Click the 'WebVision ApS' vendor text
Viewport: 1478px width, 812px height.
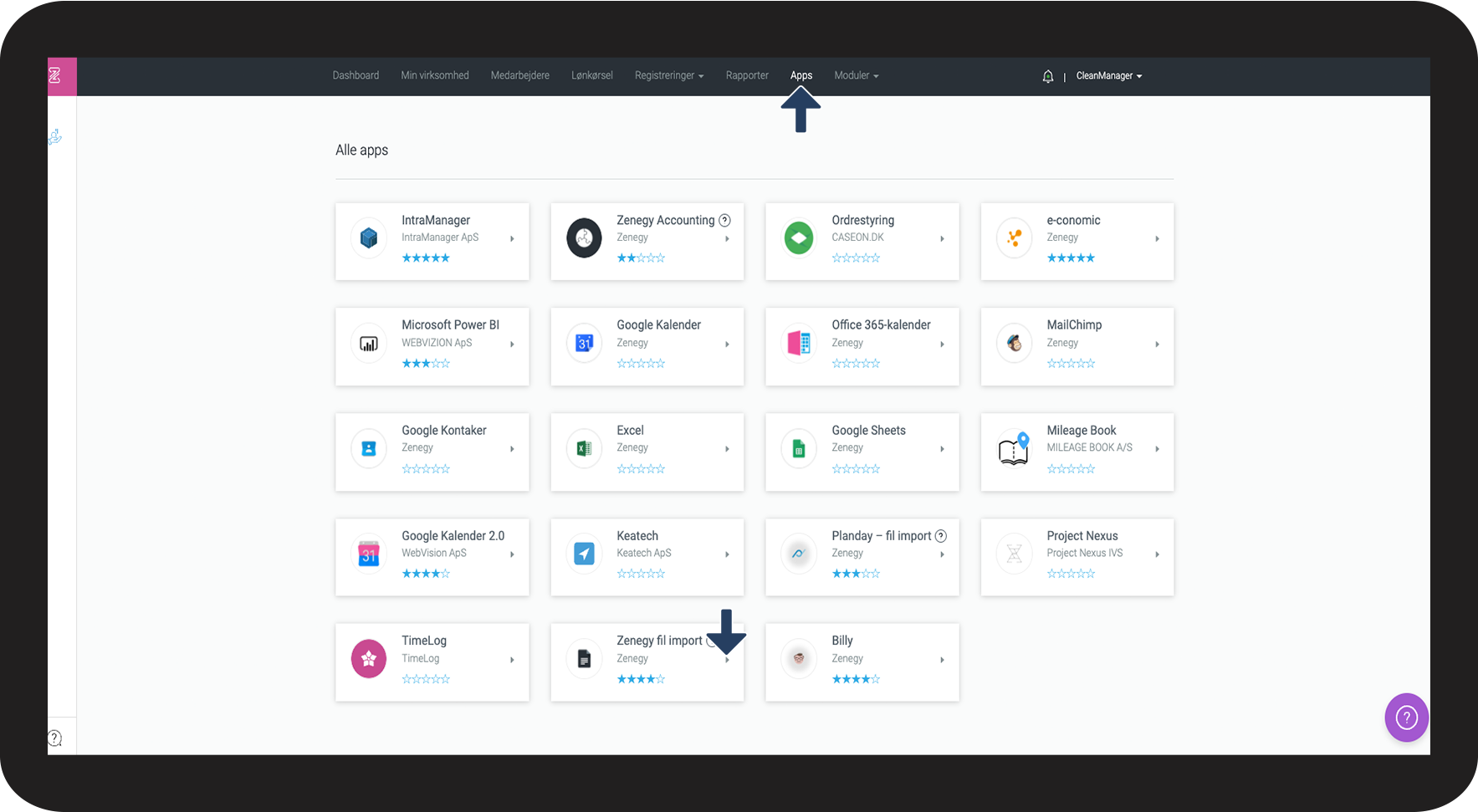coord(434,553)
